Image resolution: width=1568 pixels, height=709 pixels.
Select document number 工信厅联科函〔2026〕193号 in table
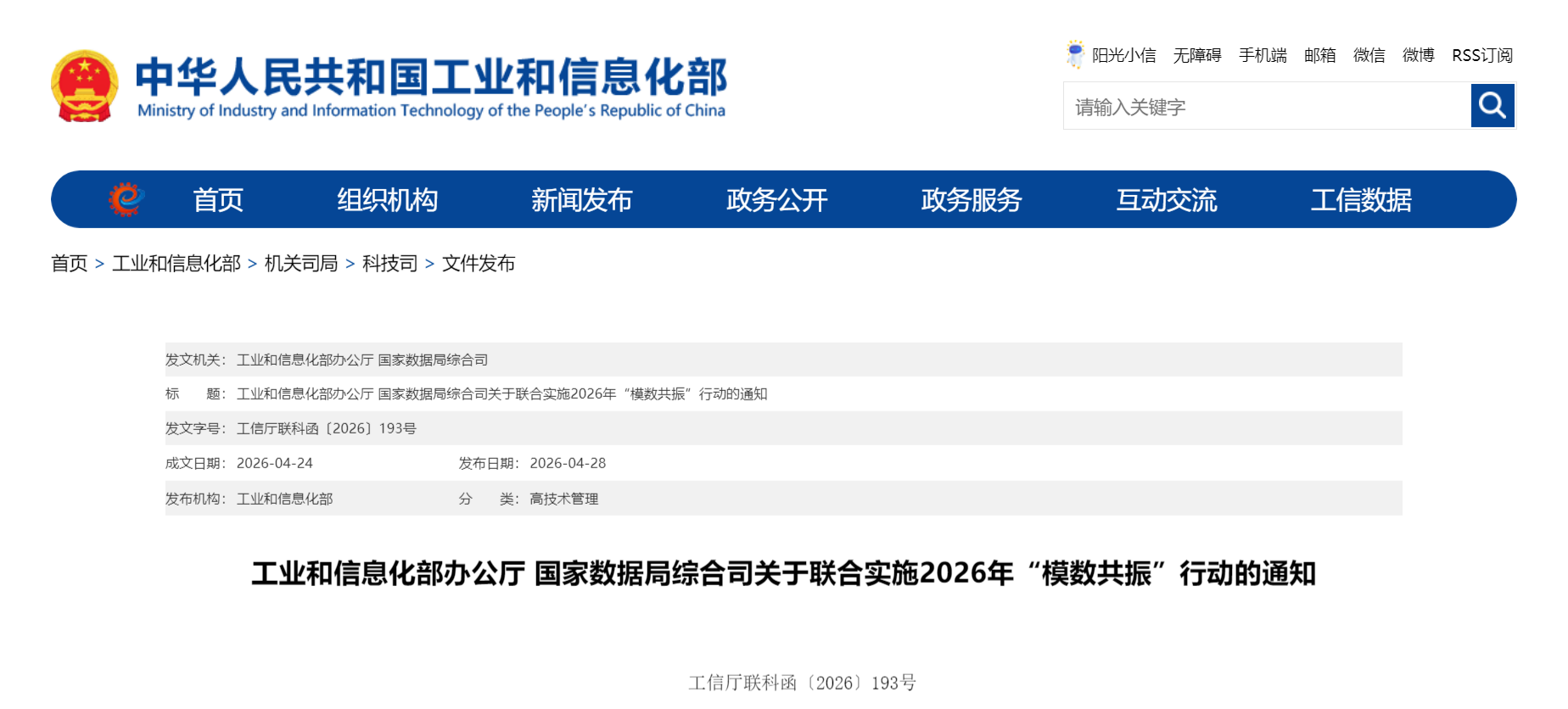(327, 428)
